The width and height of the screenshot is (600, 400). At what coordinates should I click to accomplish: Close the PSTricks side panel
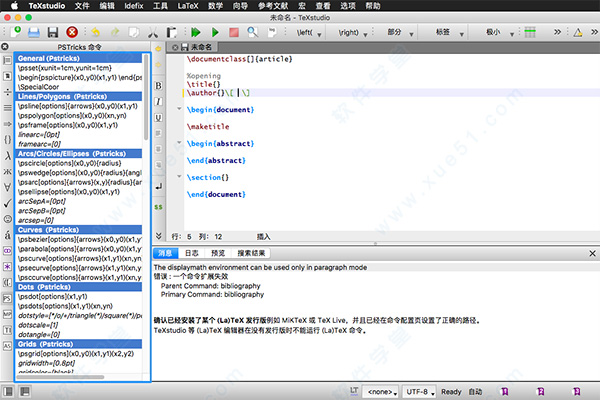(5, 47)
